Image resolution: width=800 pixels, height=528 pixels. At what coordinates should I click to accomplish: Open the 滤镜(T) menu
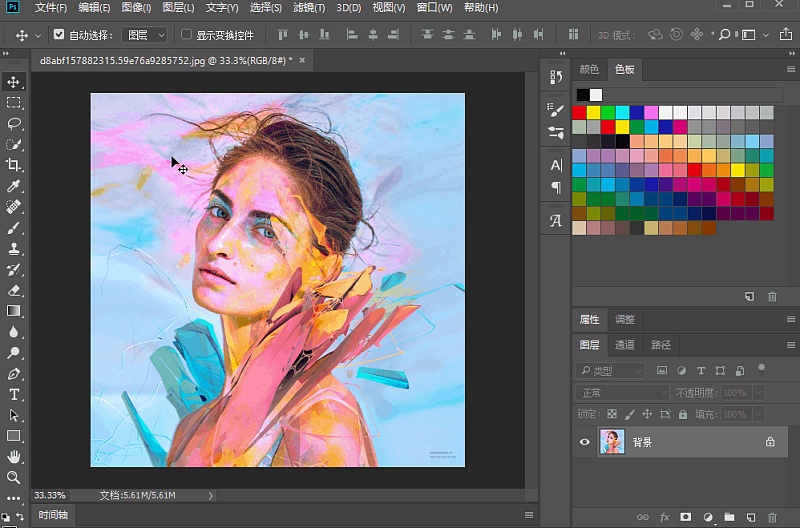[308, 8]
